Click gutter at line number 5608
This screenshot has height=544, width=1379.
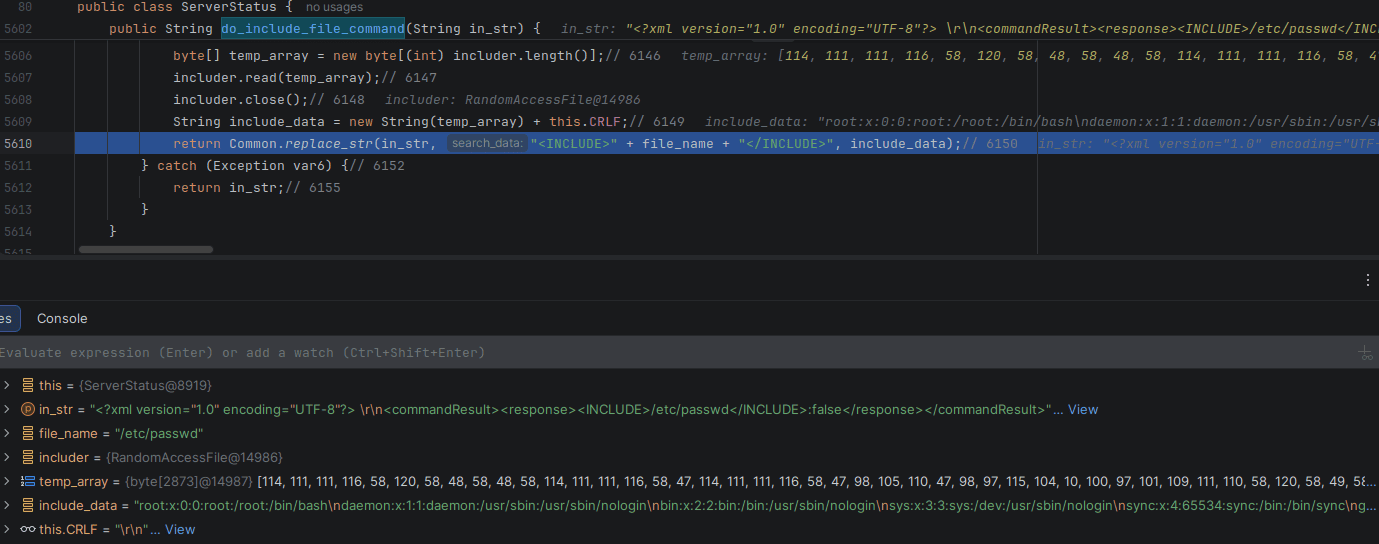tap(18, 100)
